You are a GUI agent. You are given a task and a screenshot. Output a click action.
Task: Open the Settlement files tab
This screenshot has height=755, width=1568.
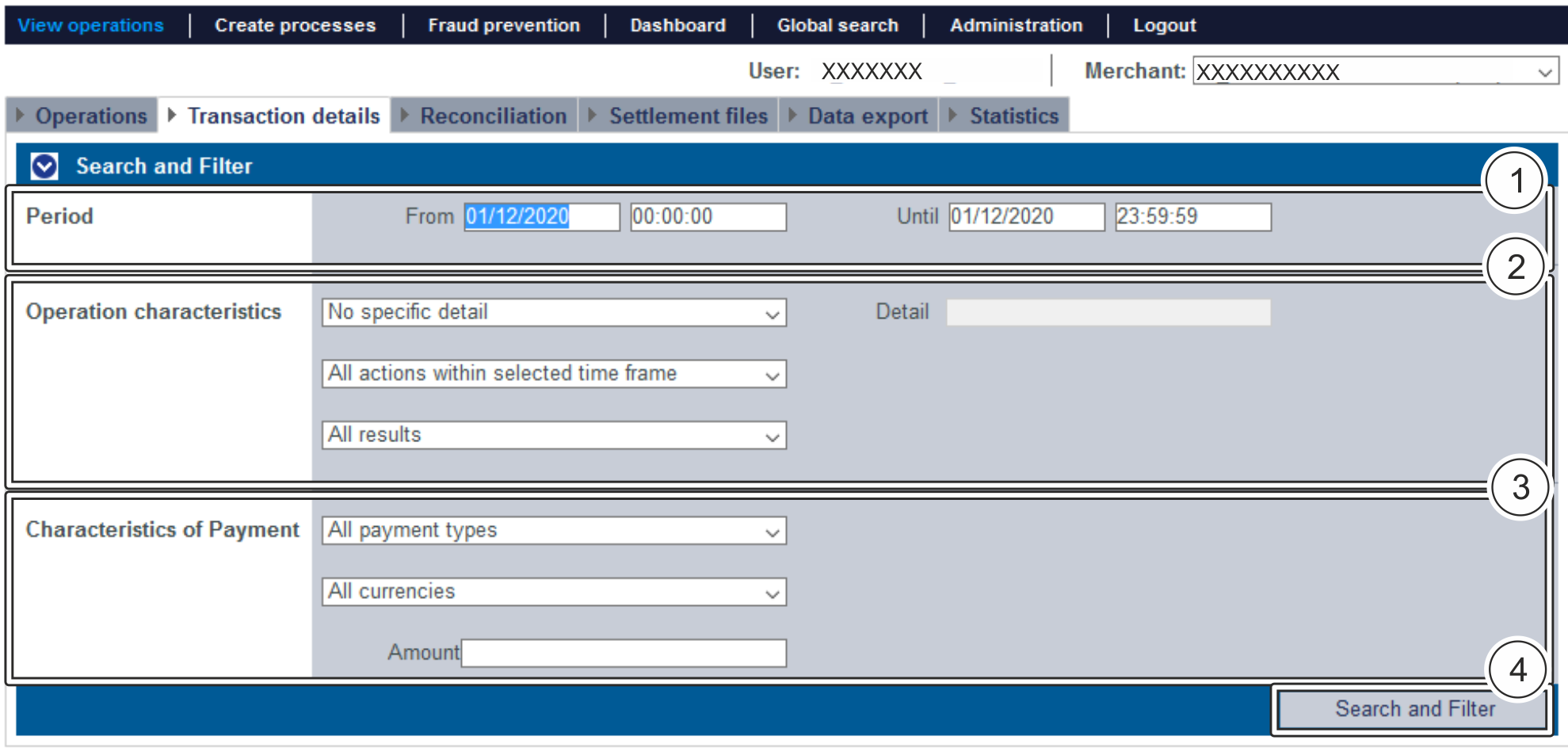tap(687, 116)
